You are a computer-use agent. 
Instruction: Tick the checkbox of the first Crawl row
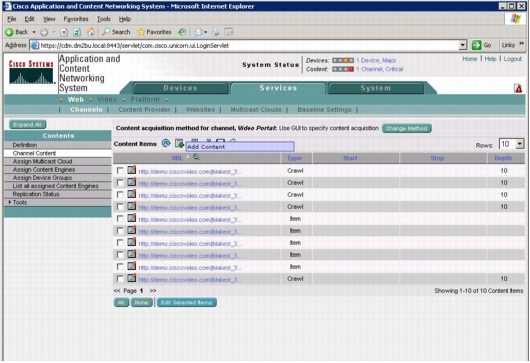120,170
